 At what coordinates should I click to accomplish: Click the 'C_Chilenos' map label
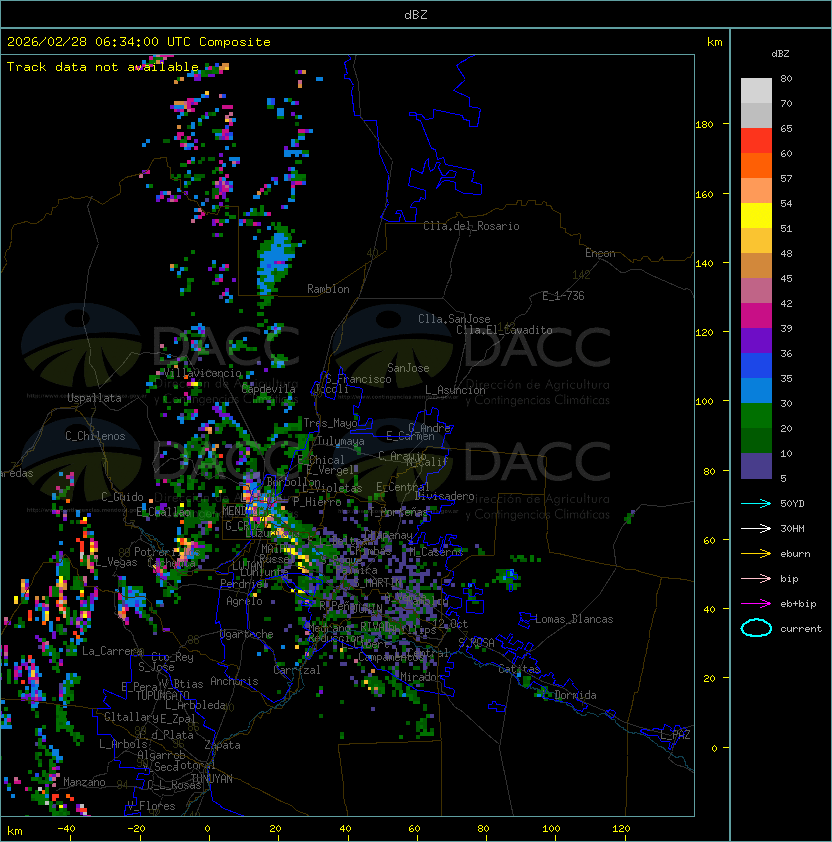(x=95, y=436)
